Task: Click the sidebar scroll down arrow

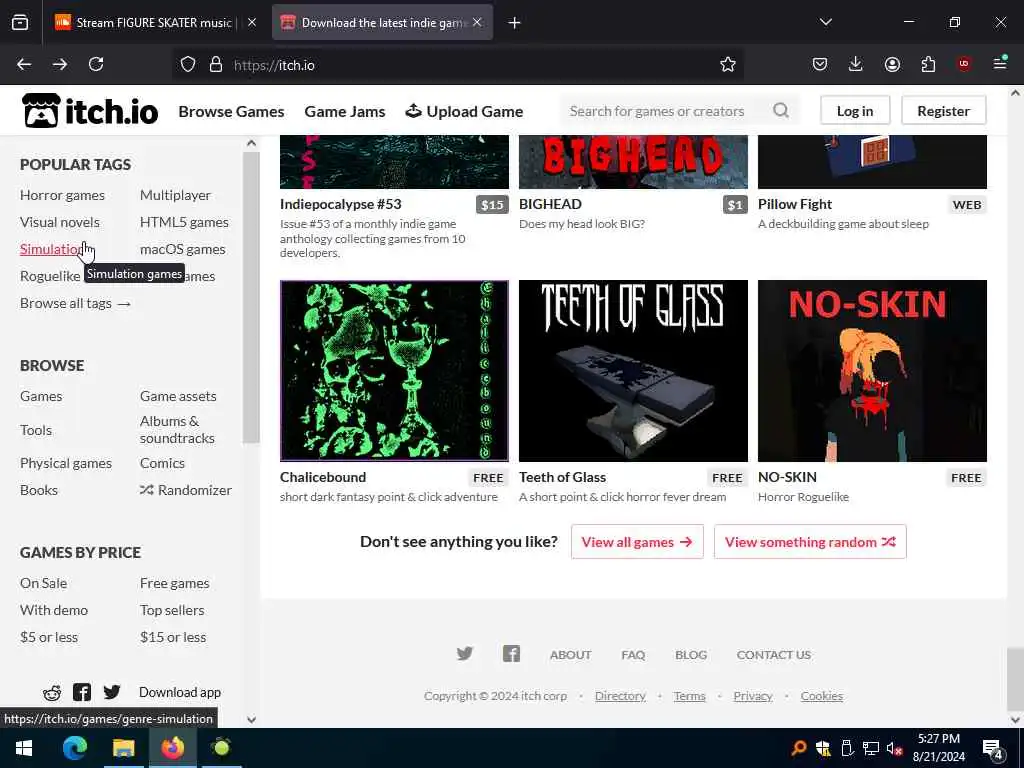Action: click(x=251, y=720)
